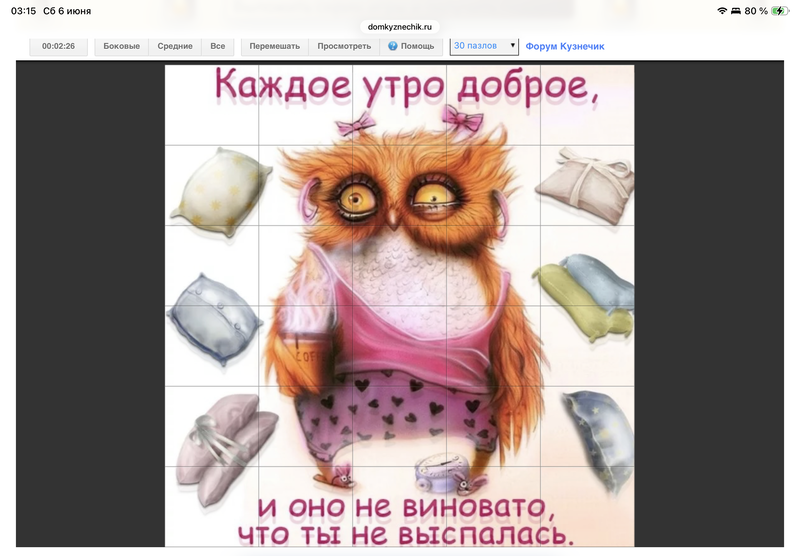Click the blue question mark help icon
The image size is (800, 556).
pyautogui.click(x=392, y=46)
